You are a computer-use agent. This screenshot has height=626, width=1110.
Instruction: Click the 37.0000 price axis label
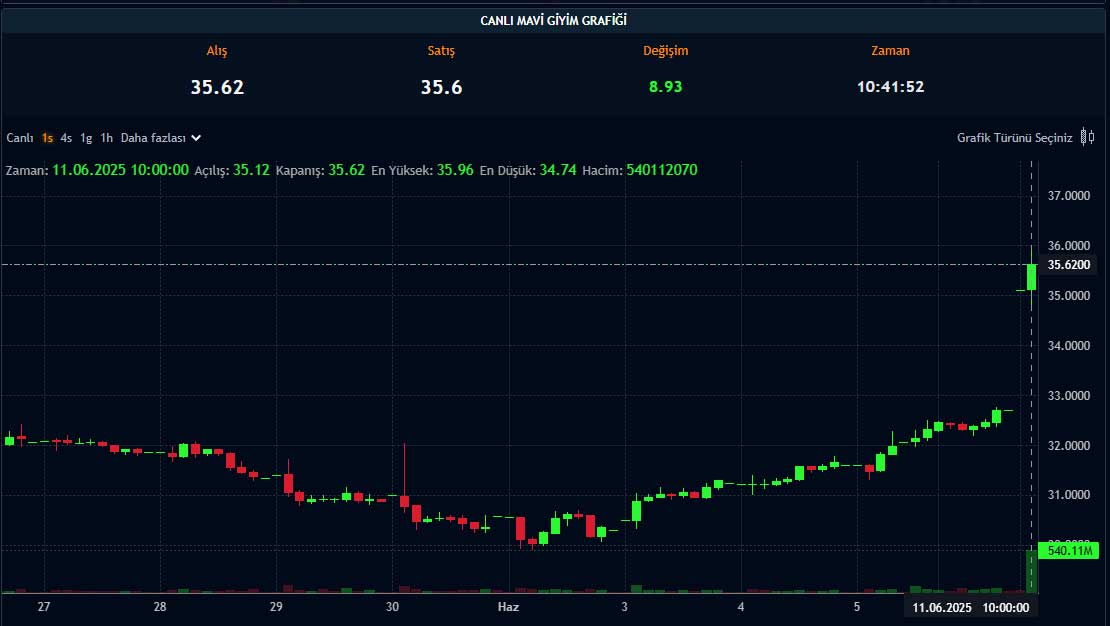[x=1069, y=195]
